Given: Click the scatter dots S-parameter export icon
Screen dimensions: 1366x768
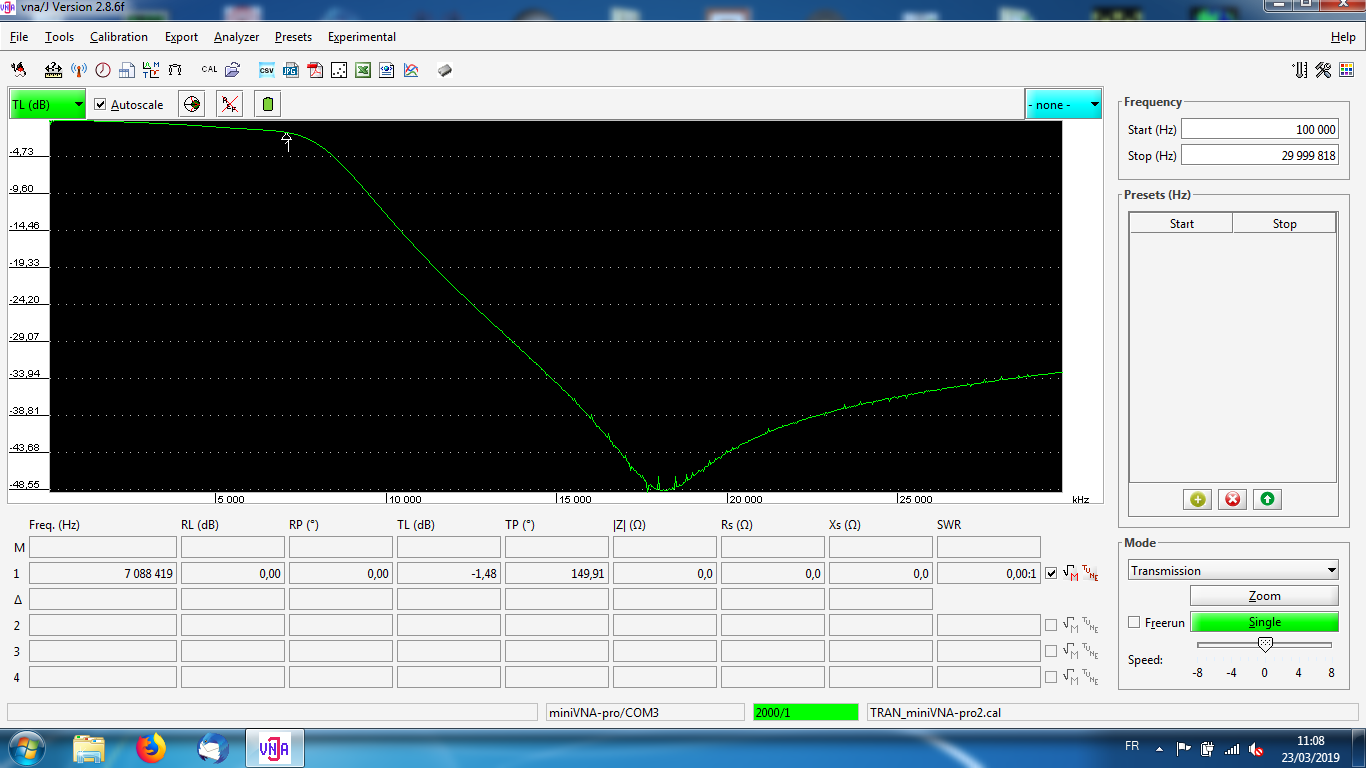Looking at the screenshot, I should pyautogui.click(x=339, y=70).
